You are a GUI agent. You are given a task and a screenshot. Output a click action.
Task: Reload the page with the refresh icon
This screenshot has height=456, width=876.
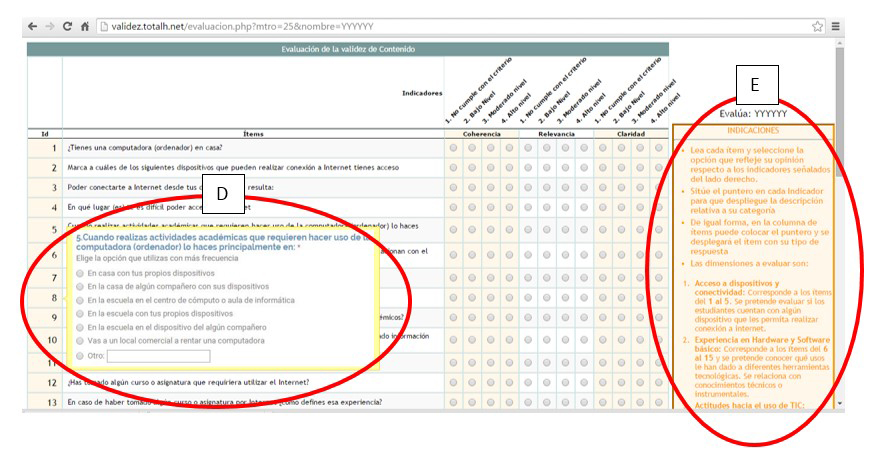(x=67, y=26)
